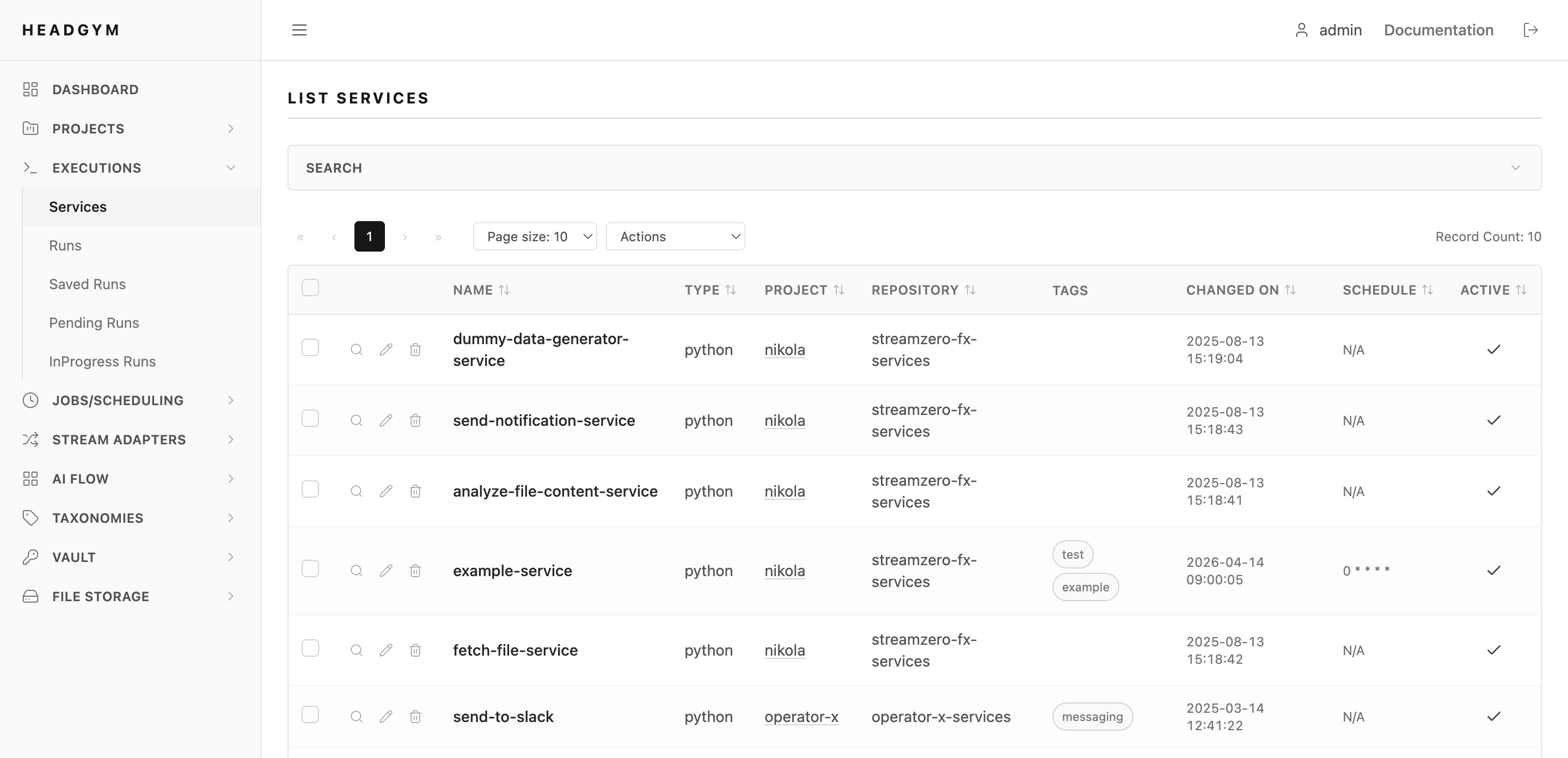Open the Page size dropdown

[535, 236]
